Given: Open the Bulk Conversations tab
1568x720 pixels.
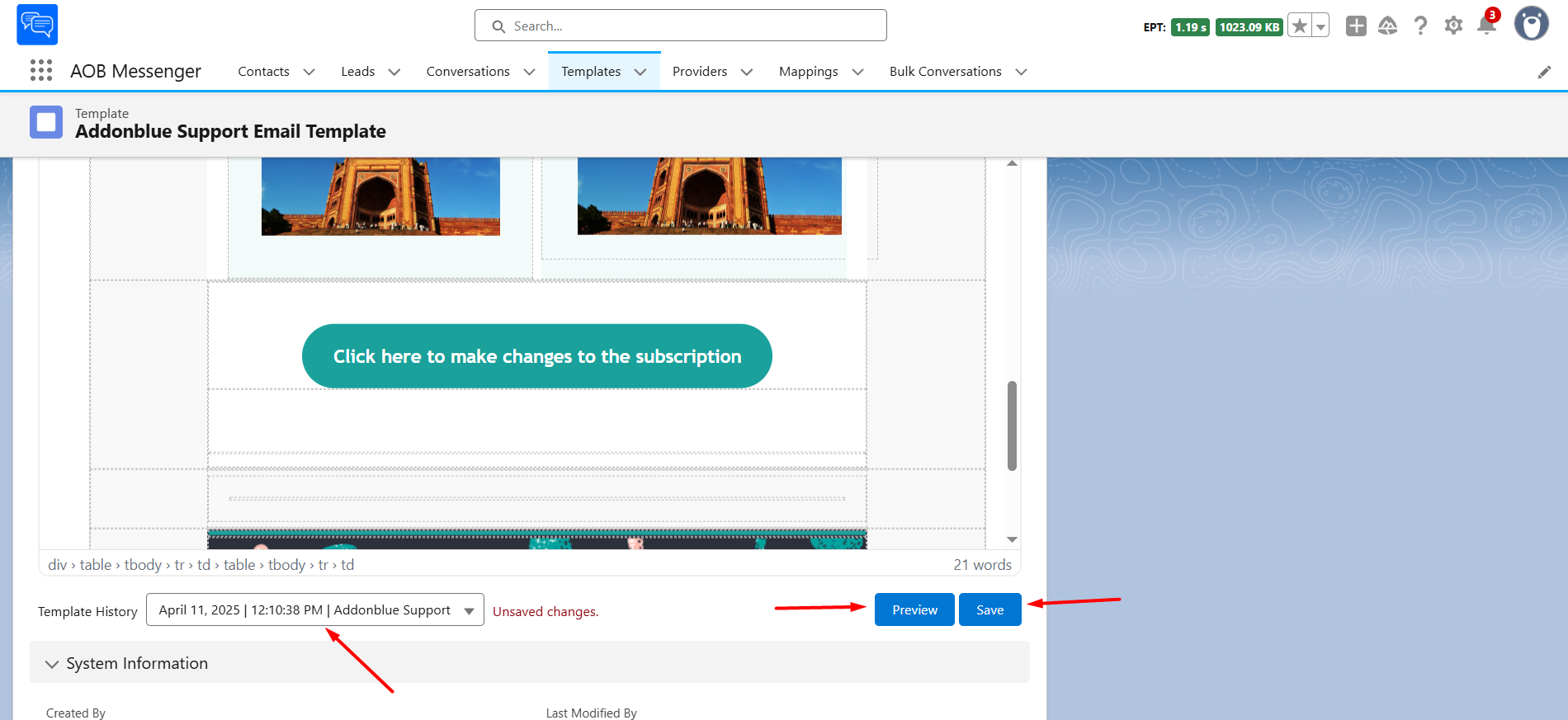Looking at the screenshot, I should pyautogui.click(x=946, y=72).
